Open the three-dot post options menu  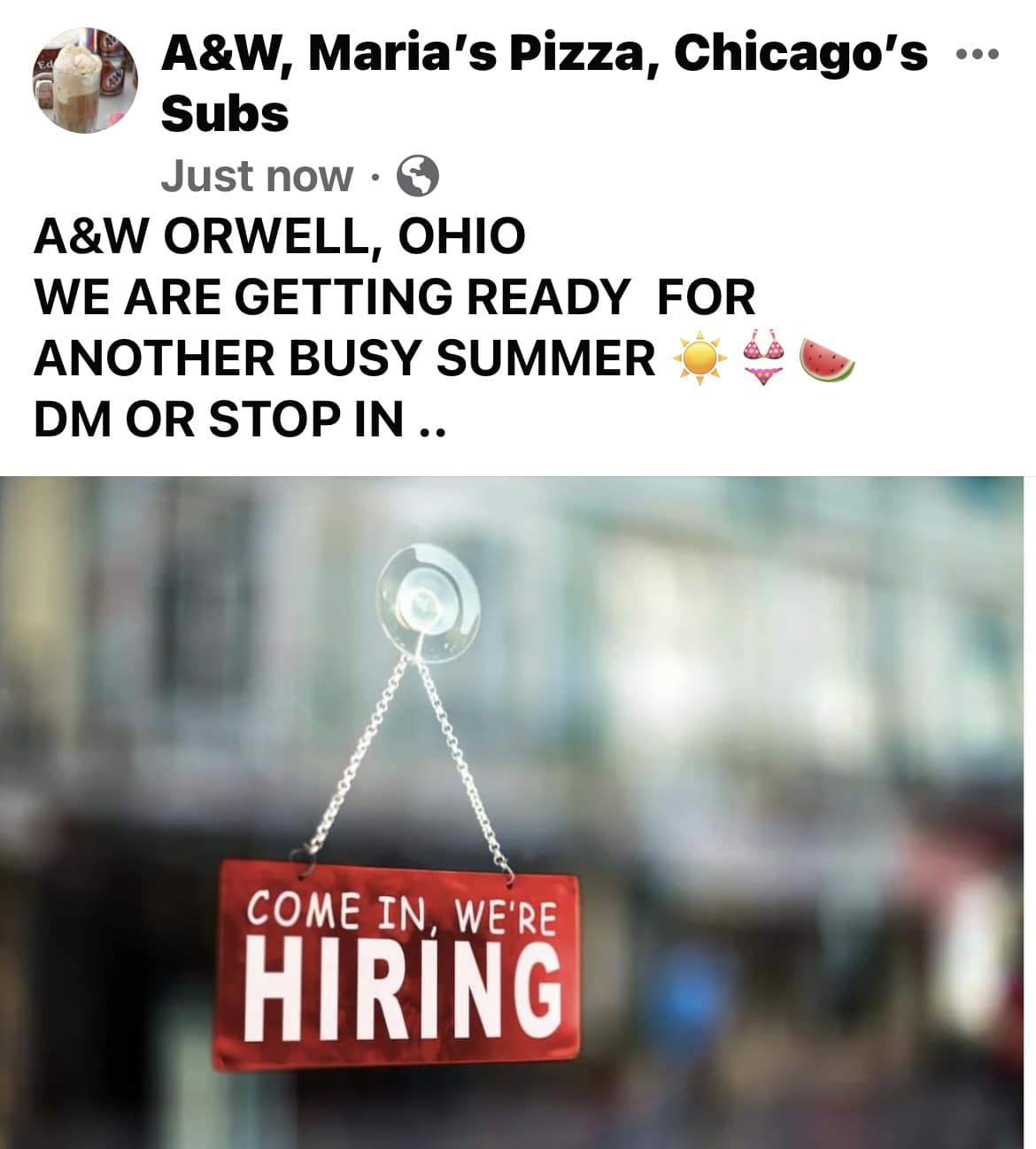[x=978, y=55]
